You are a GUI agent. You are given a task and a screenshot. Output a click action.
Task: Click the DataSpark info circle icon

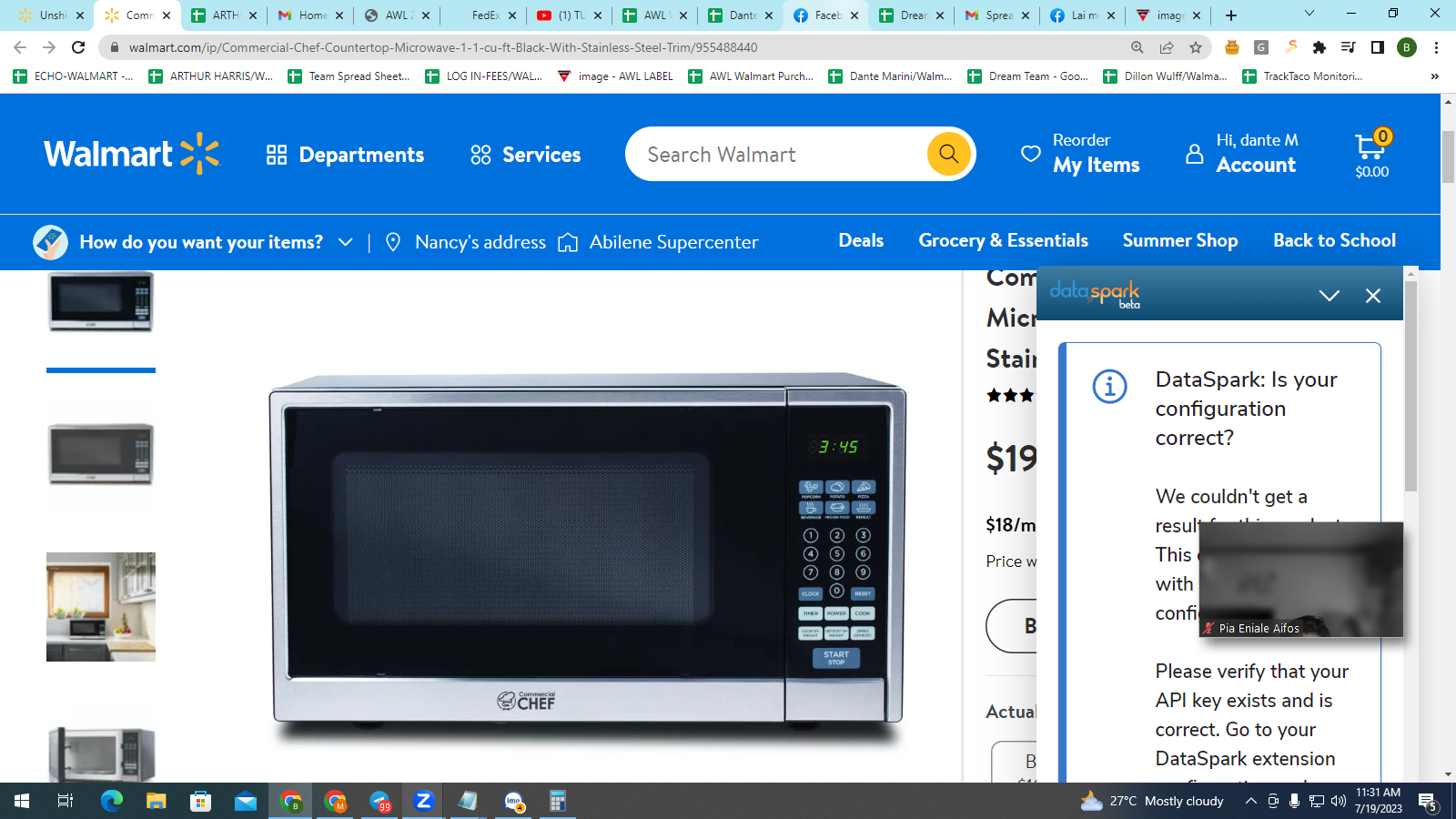tap(1109, 387)
